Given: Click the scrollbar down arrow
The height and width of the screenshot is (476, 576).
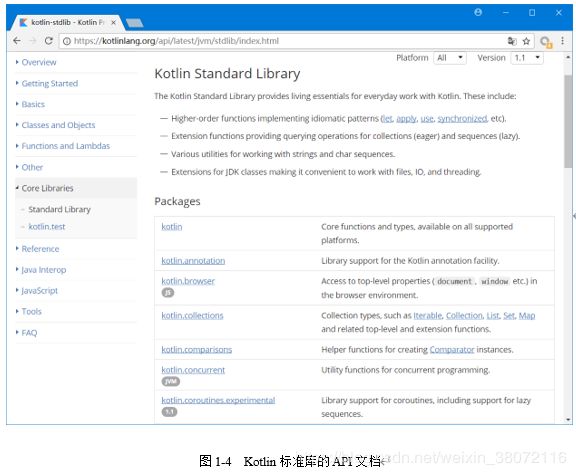Looking at the screenshot, I should coord(568,419).
